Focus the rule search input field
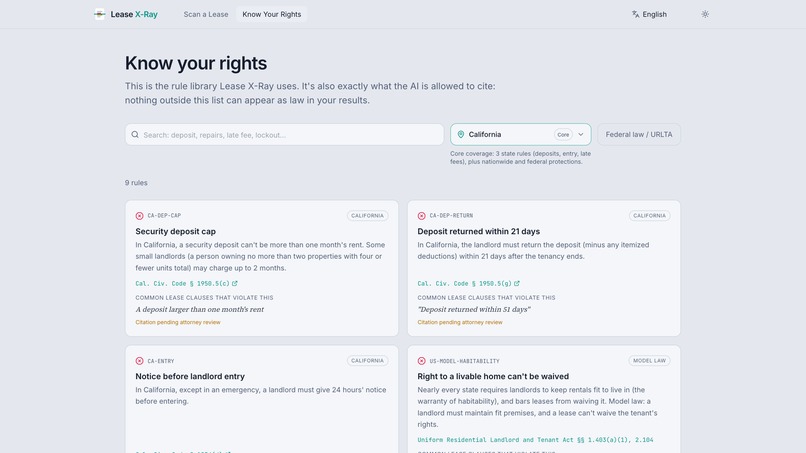The image size is (806, 453). pos(284,135)
